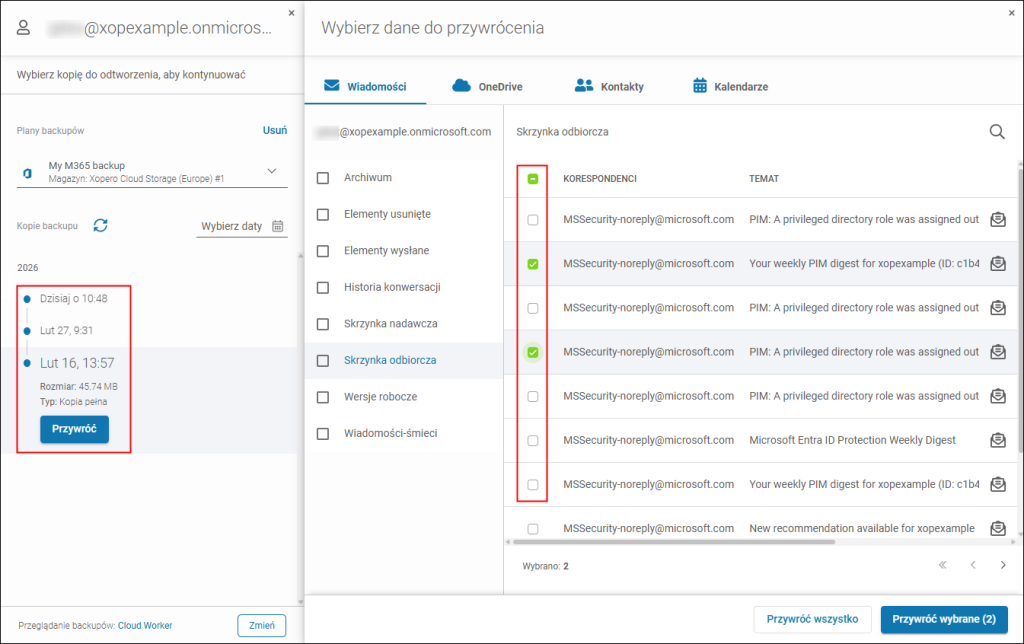
Task: Click the search magnifier icon in inbox
Action: [x=996, y=132]
